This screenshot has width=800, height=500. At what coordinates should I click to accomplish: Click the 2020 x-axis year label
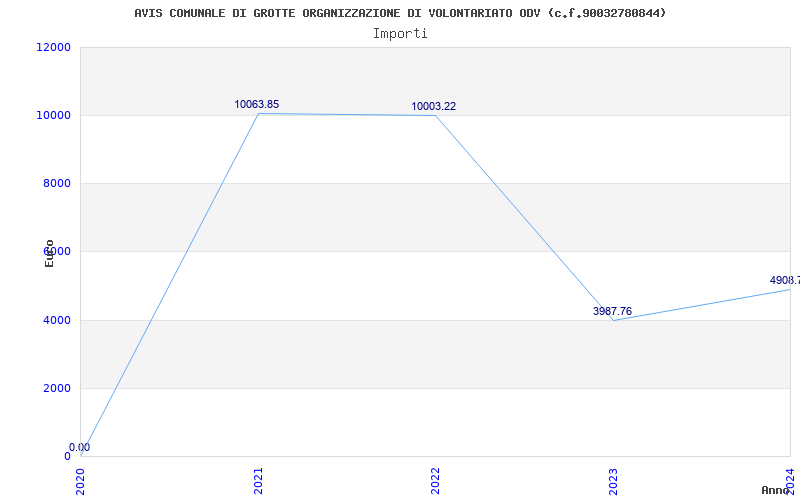(81, 481)
